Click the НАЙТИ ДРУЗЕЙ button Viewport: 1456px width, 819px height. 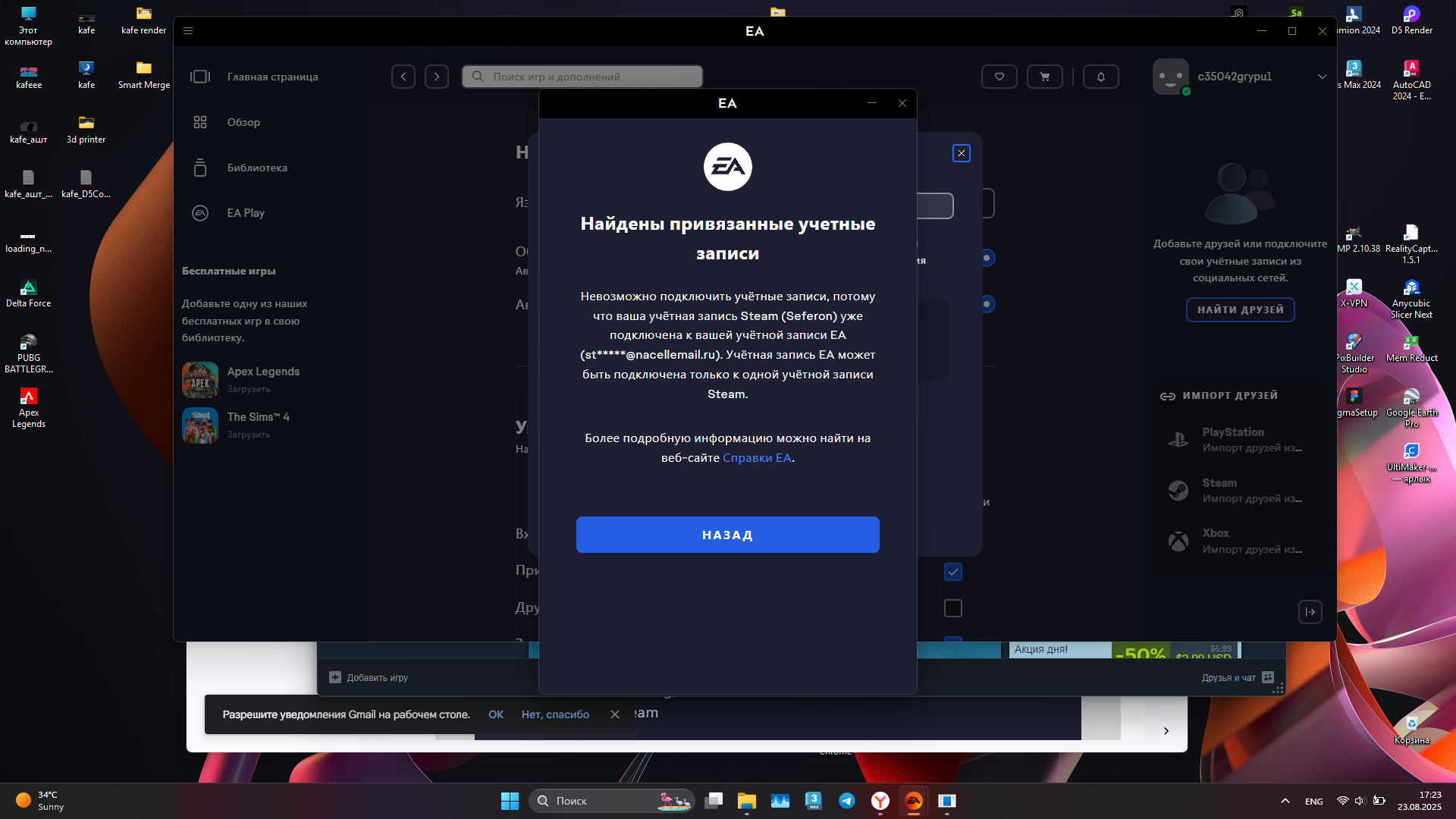click(x=1241, y=309)
